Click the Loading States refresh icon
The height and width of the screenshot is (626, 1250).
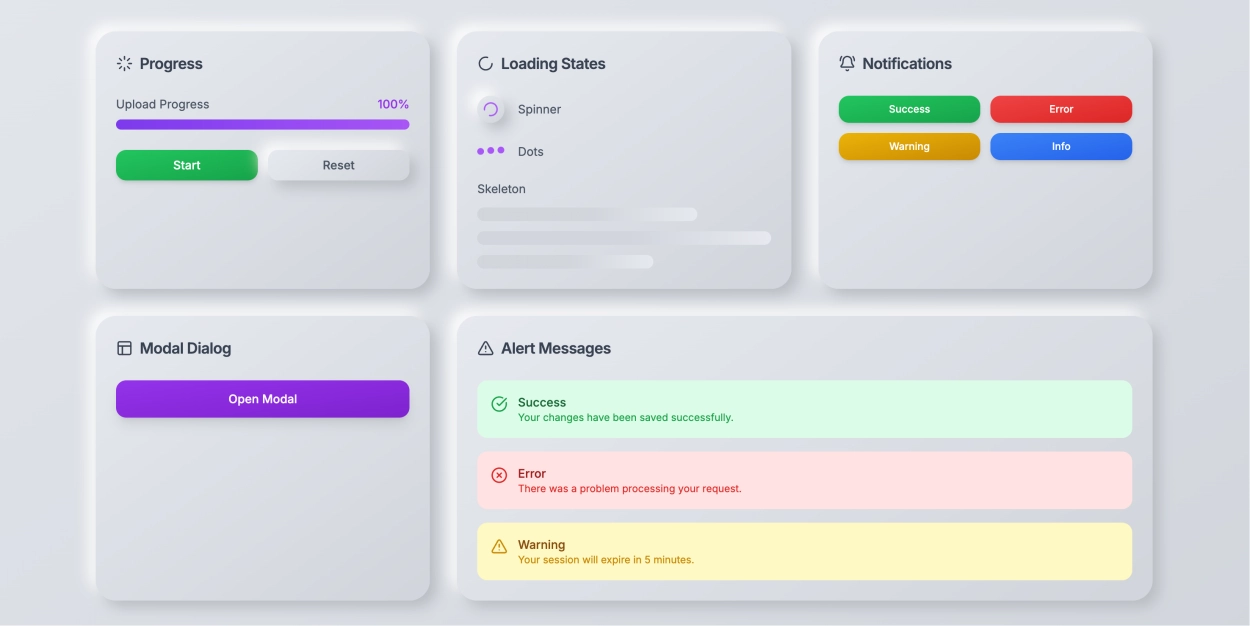485,62
